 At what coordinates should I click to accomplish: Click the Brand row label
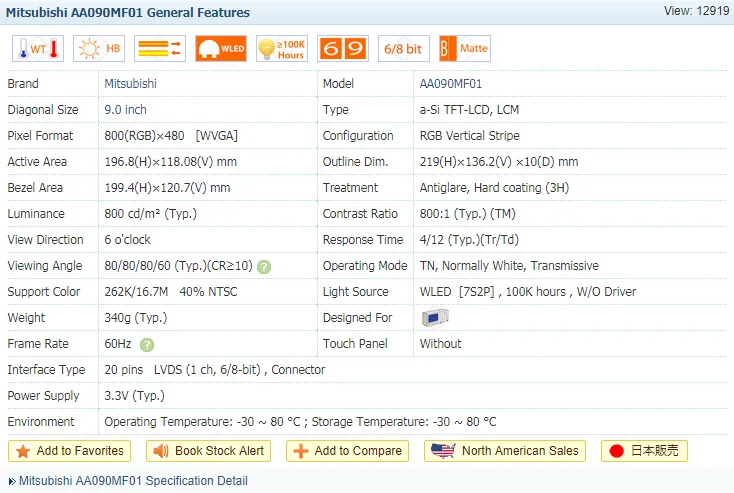click(x=23, y=84)
